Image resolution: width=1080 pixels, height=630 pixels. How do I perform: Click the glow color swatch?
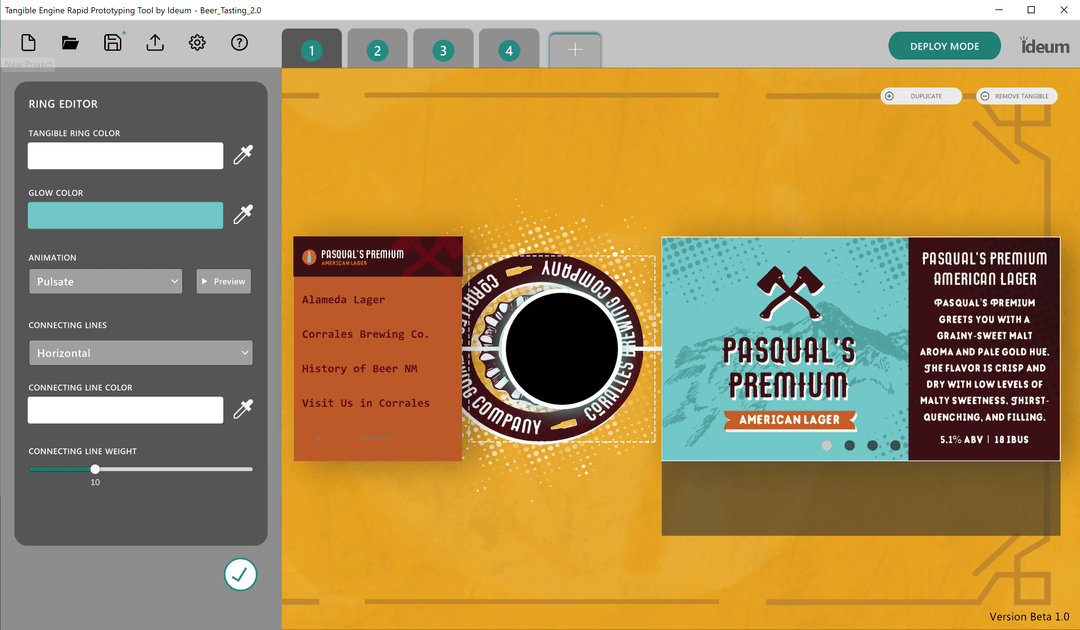point(125,214)
